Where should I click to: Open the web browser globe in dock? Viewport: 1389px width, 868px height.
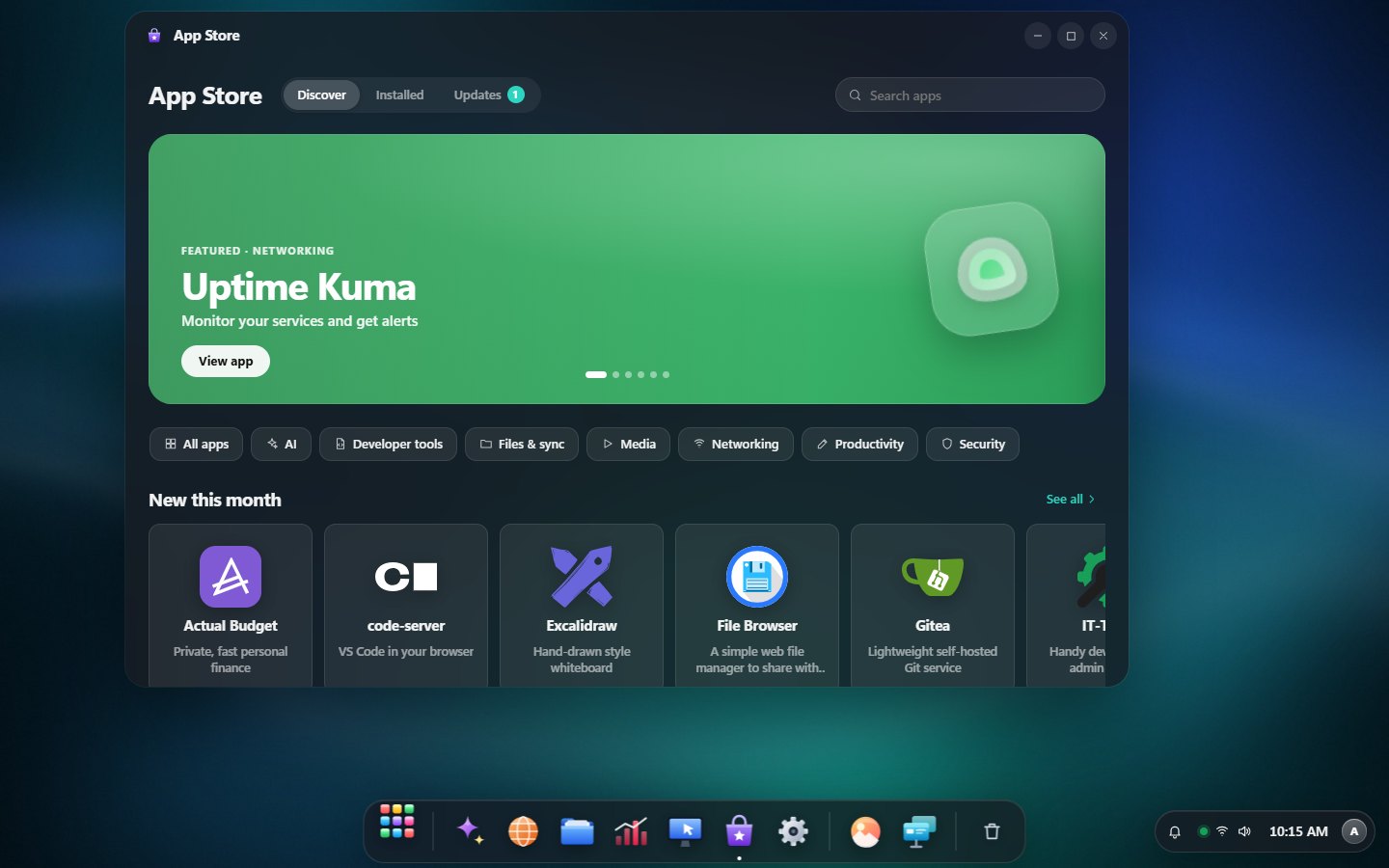click(523, 830)
